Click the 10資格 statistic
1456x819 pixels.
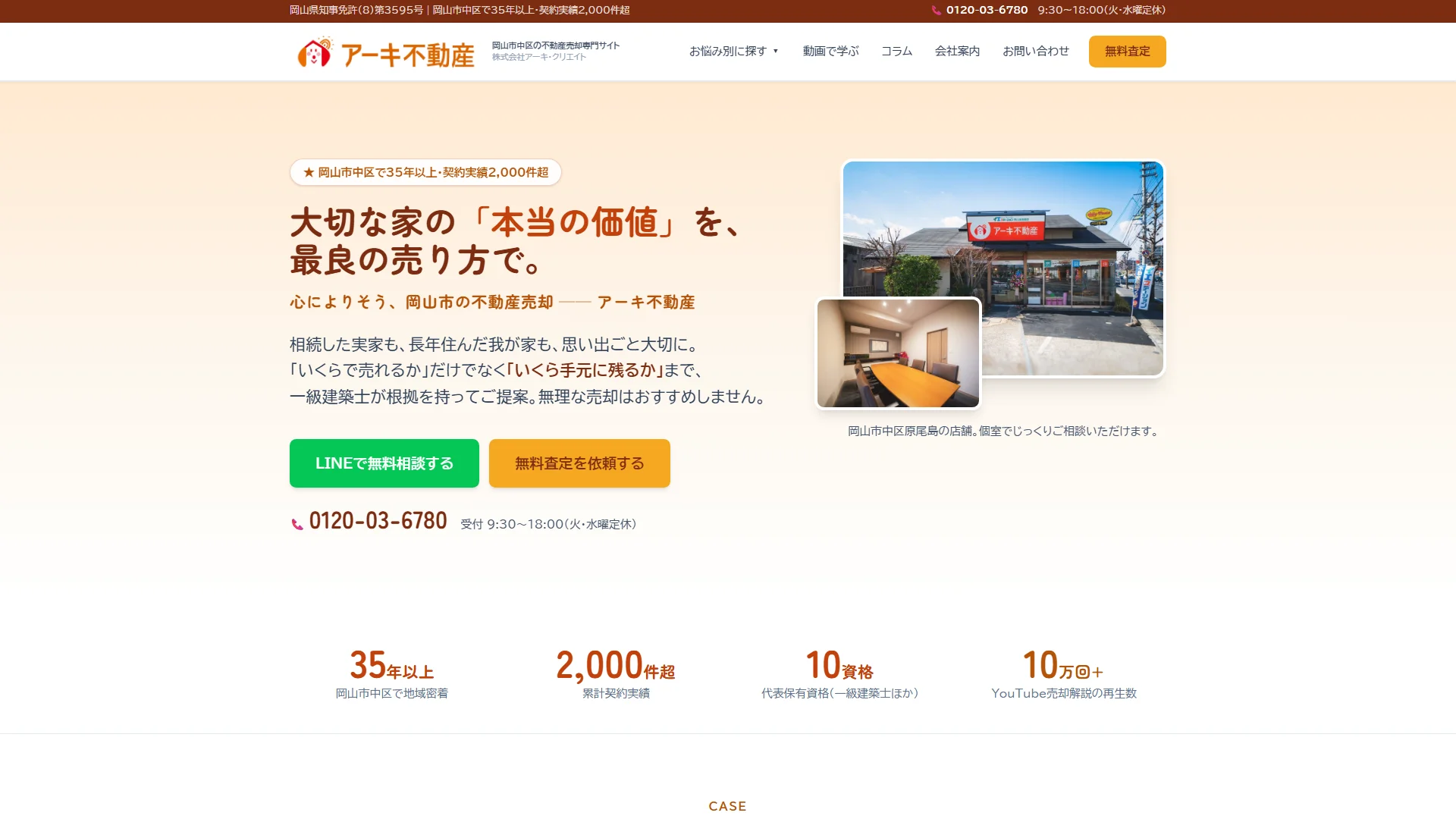(839, 665)
